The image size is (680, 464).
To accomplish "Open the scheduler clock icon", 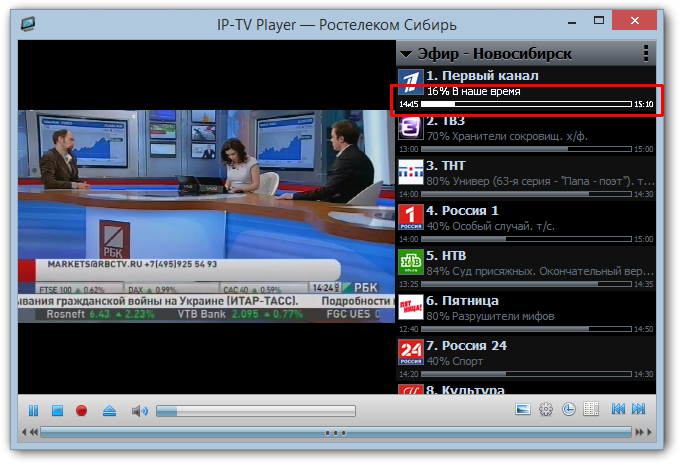I will pos(568,409).
